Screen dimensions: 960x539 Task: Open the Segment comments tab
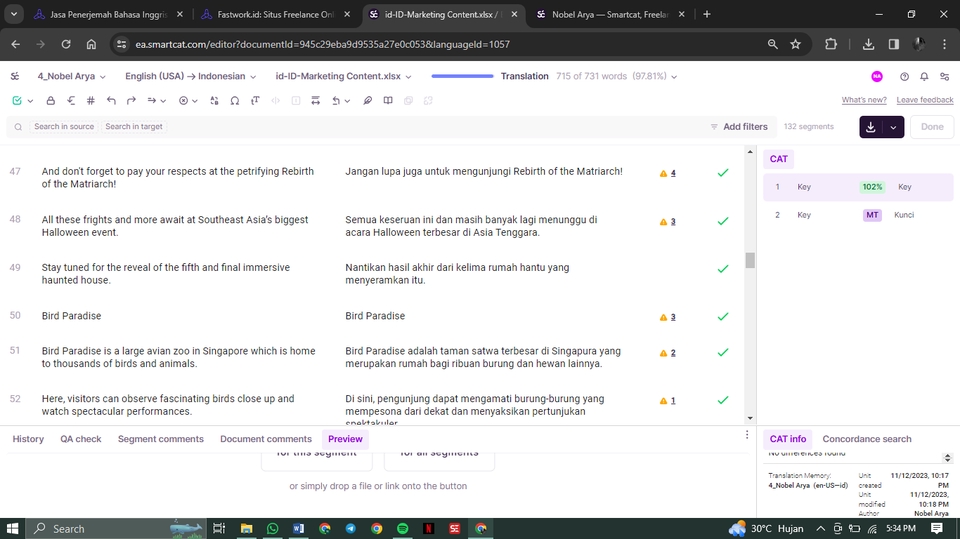coord(160,439)
